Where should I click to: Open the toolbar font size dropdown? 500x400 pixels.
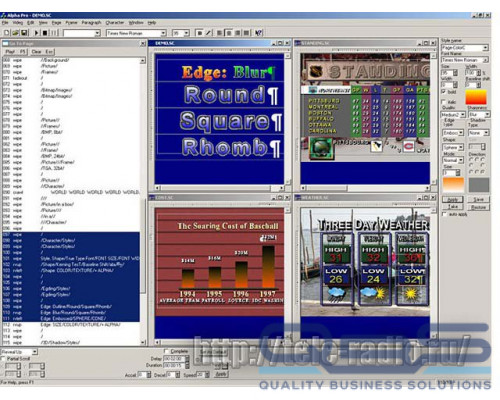tap(186, 33)
